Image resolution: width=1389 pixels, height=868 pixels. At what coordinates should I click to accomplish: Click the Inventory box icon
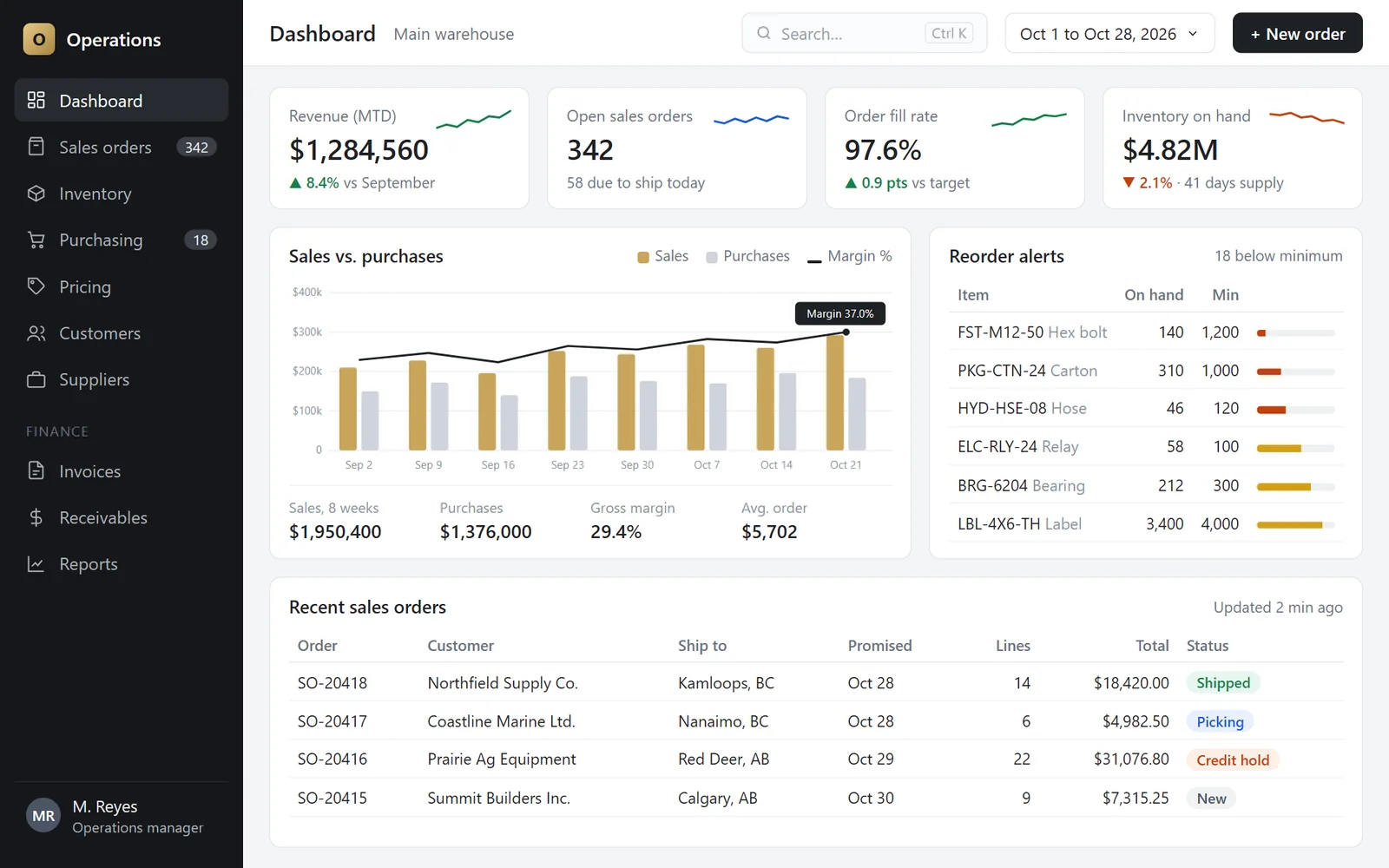pos(36,193)
